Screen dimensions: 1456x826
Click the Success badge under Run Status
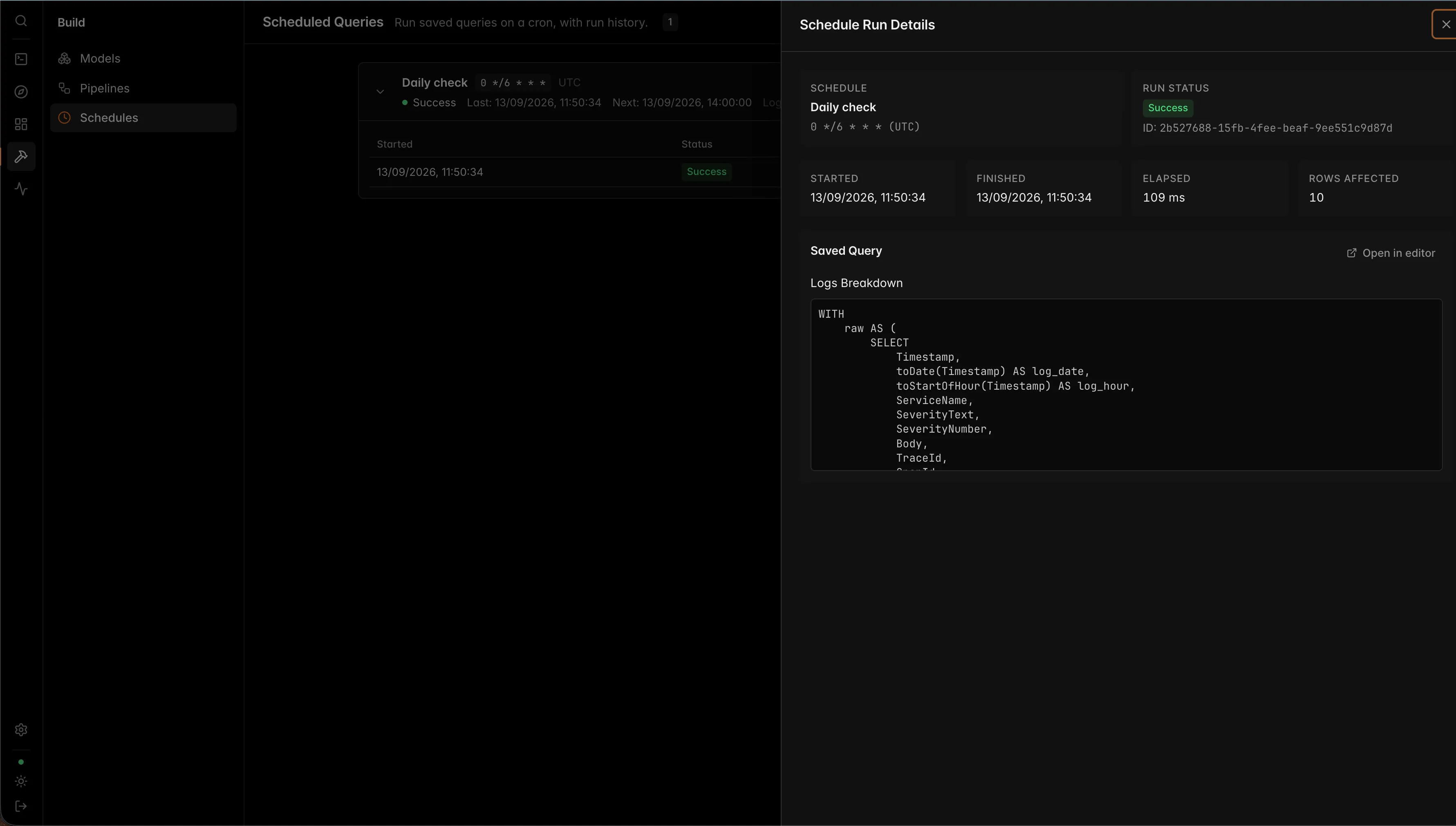(x=1168, y=108)
